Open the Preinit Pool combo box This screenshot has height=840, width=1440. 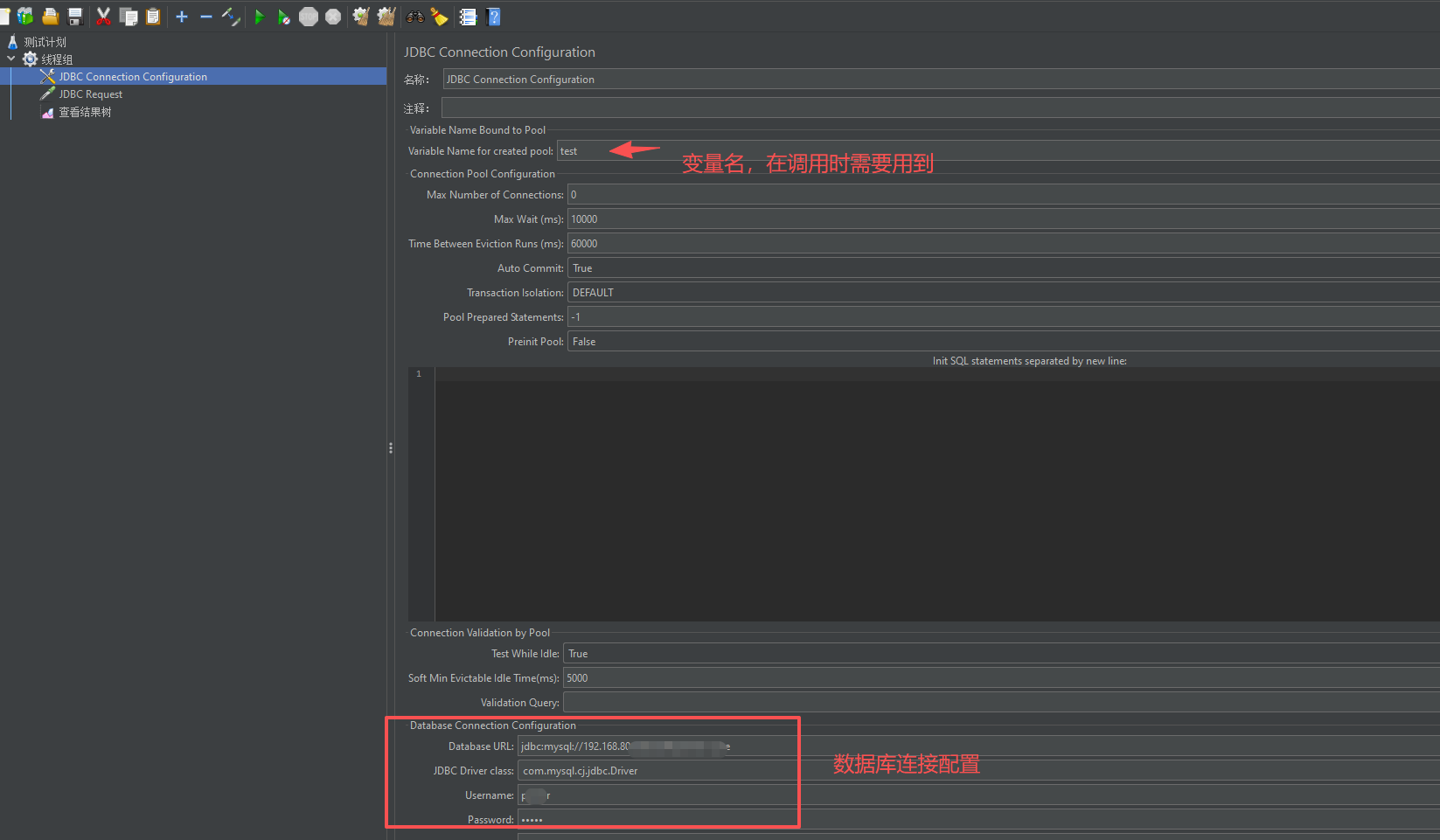(1004, 342)
